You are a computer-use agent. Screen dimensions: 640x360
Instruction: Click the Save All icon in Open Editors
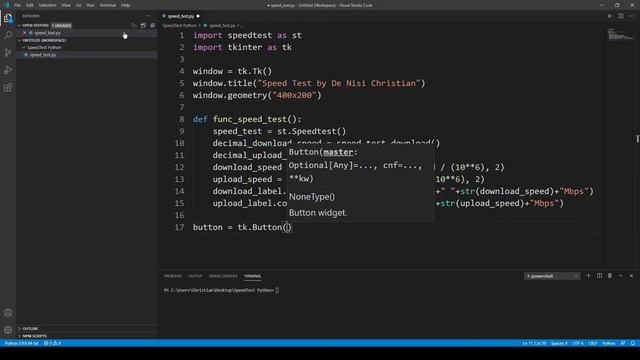143,25
